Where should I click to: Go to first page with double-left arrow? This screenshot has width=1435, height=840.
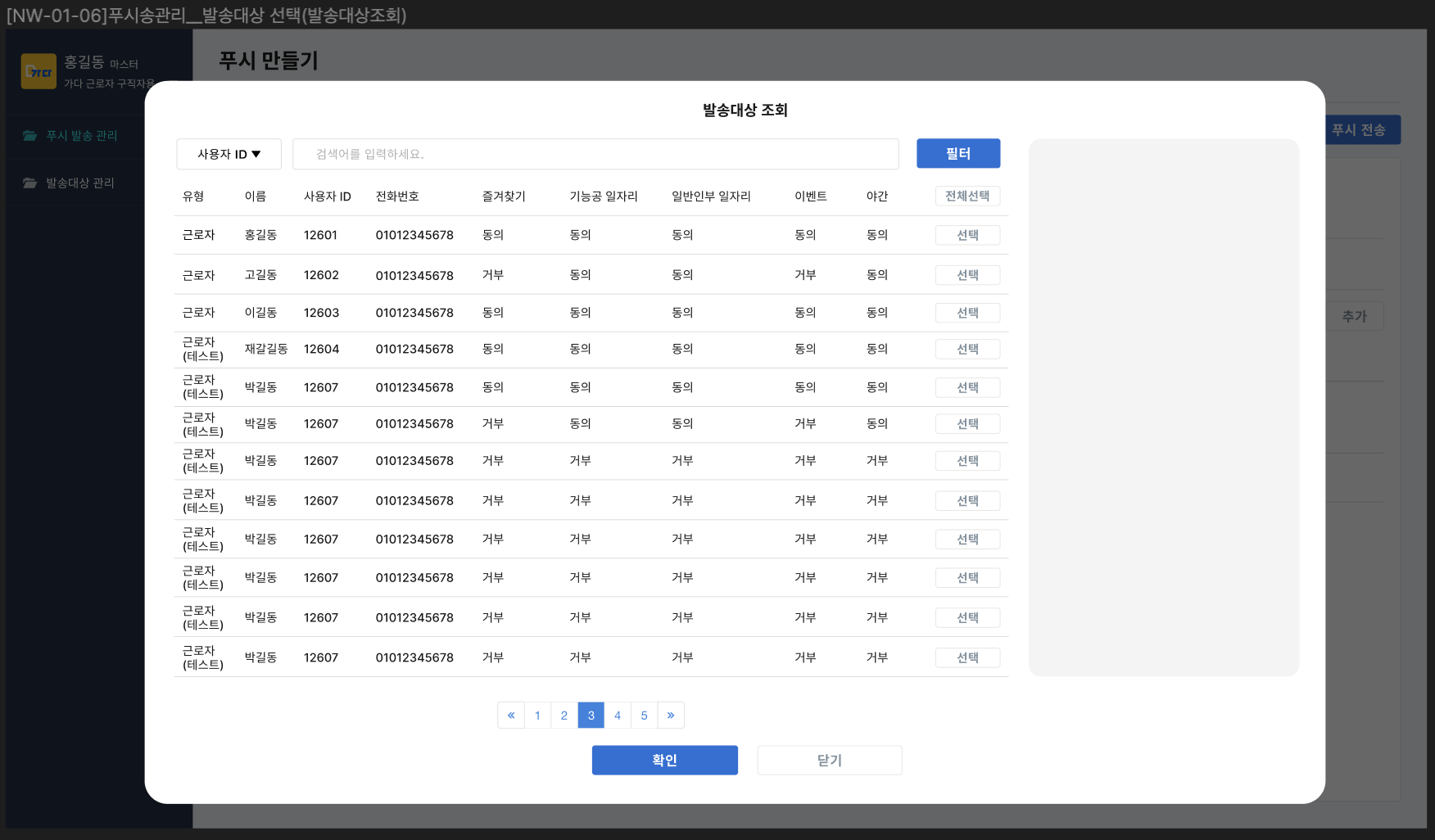click(x=511, y=716)
